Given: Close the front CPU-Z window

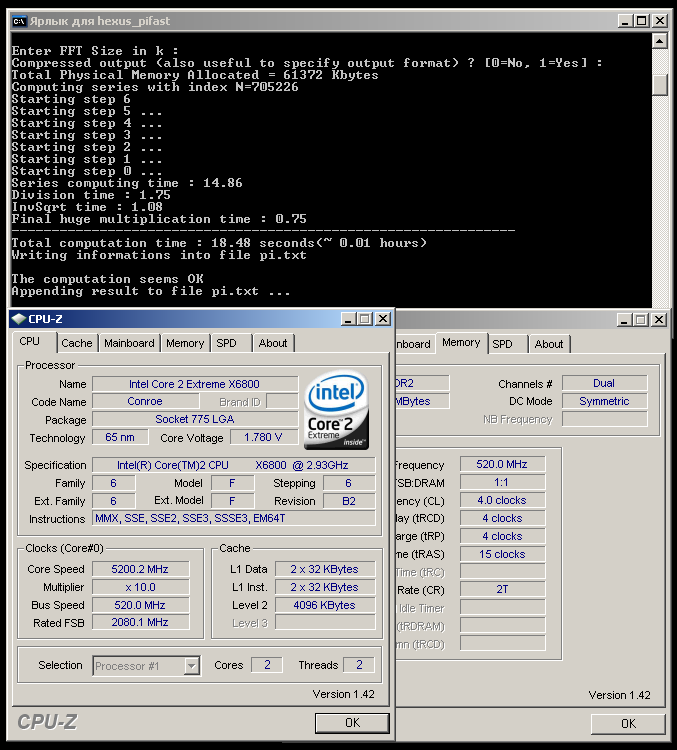Looking at the screenshot, I should click(x=383, y=319).
